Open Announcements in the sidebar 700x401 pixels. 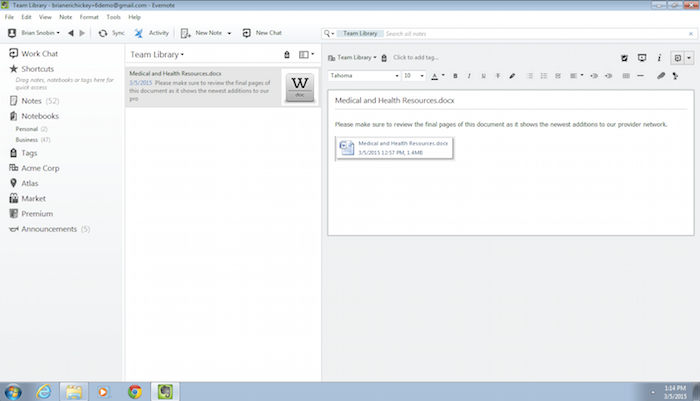49,229
